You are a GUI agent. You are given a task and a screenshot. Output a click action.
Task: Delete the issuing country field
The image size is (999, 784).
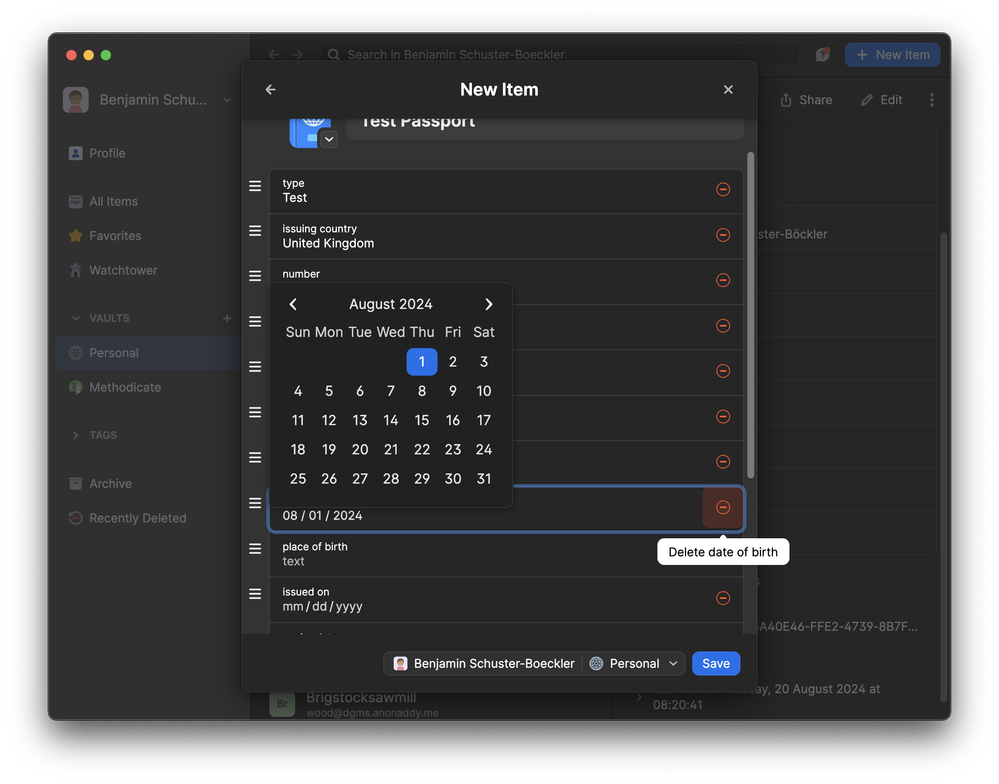722,235
